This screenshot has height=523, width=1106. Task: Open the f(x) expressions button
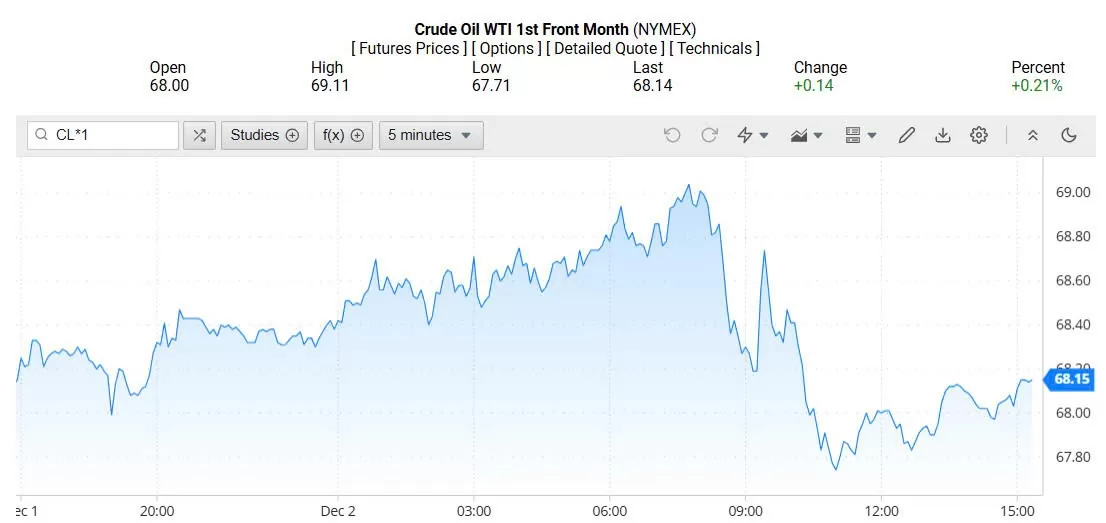pyautogui.click(x=343, y=135)
